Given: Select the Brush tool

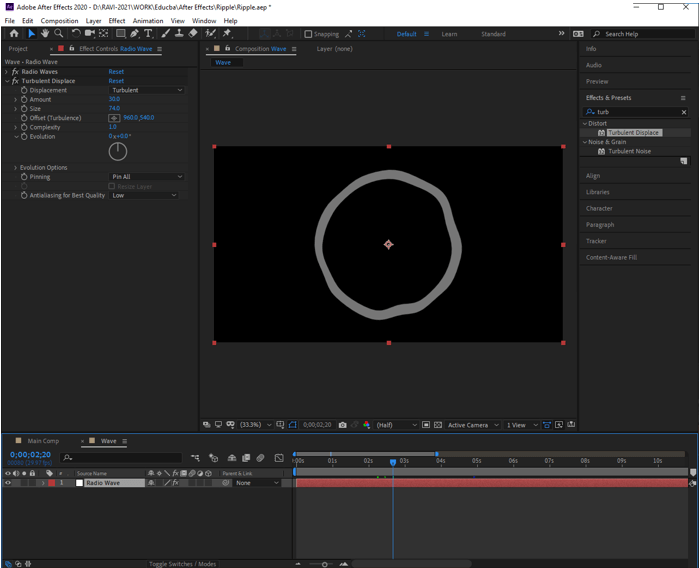Looking at the screenshot, I should point(166,33).
